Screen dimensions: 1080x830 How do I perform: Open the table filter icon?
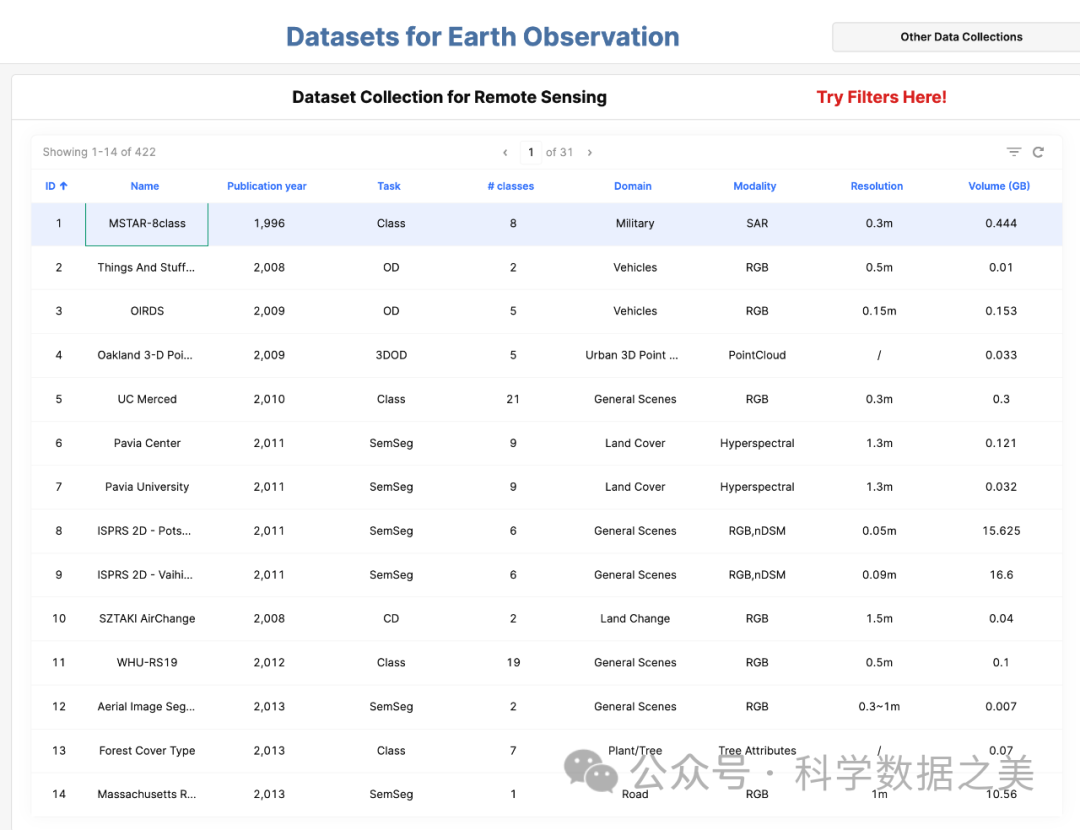1013,152
